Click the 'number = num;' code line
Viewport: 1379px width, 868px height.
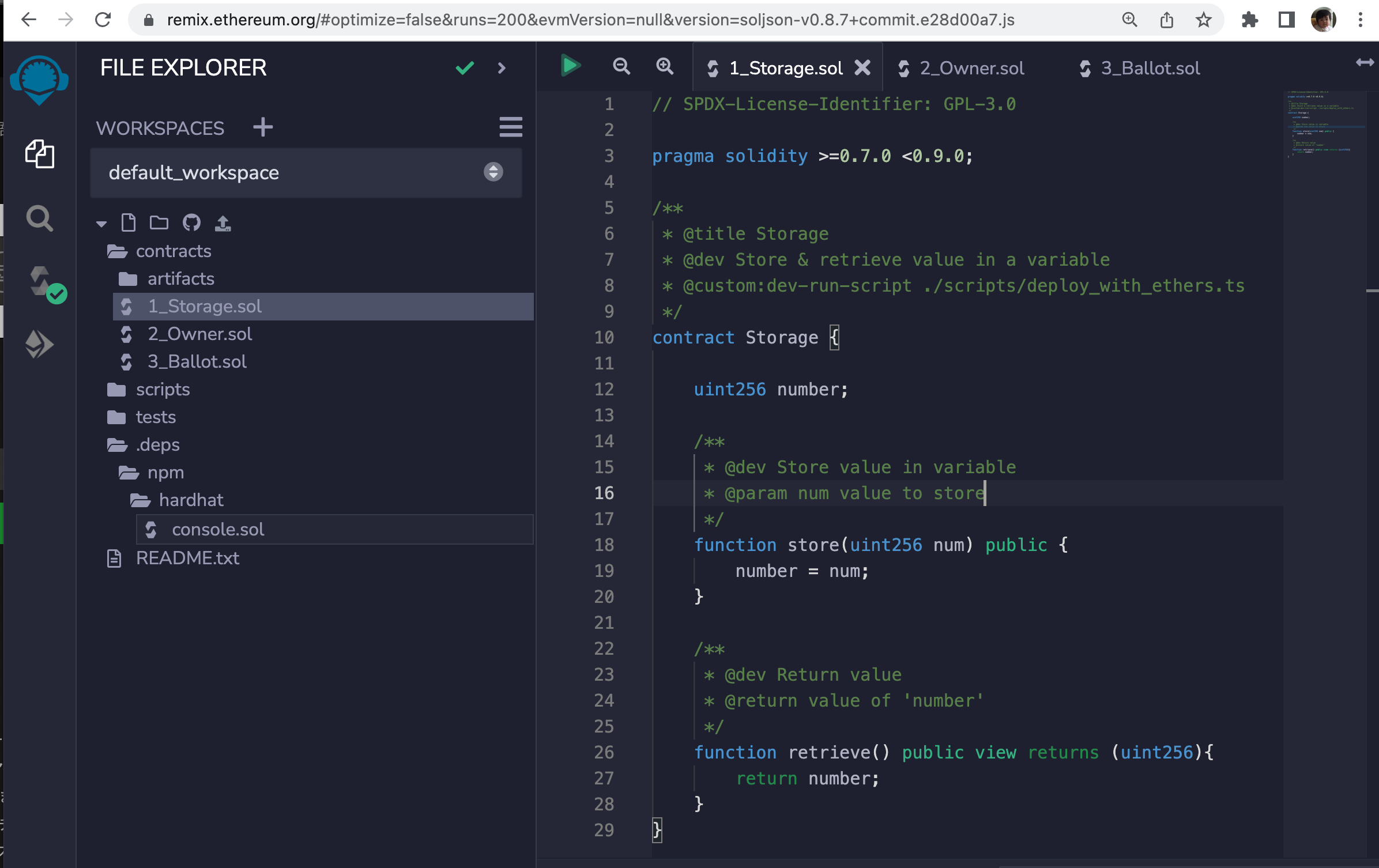(802, 571)
